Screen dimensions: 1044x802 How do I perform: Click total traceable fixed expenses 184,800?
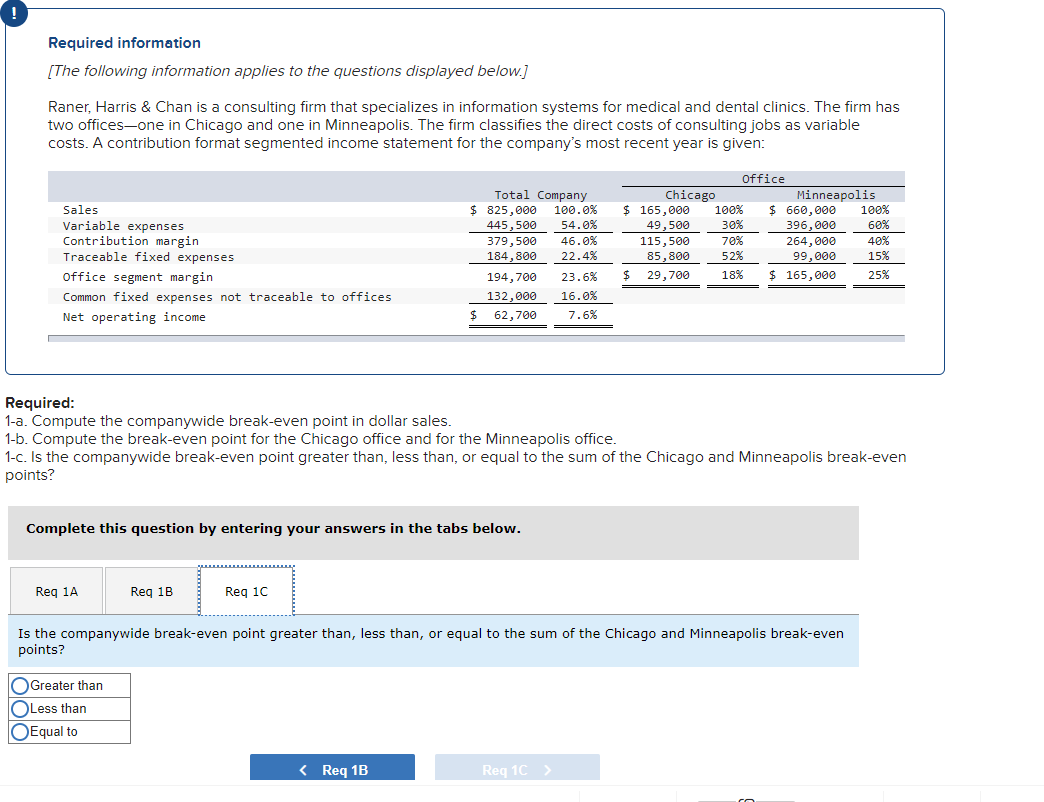coord(511,256)
